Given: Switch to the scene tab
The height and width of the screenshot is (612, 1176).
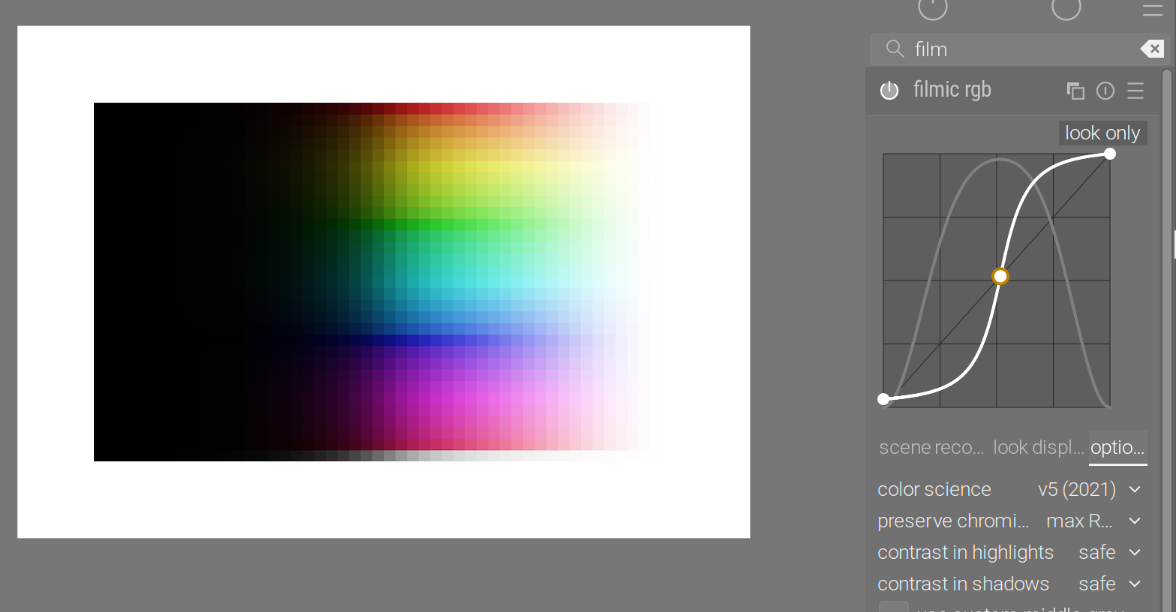Looking at the screenshot, I should [x=931, y=448].
